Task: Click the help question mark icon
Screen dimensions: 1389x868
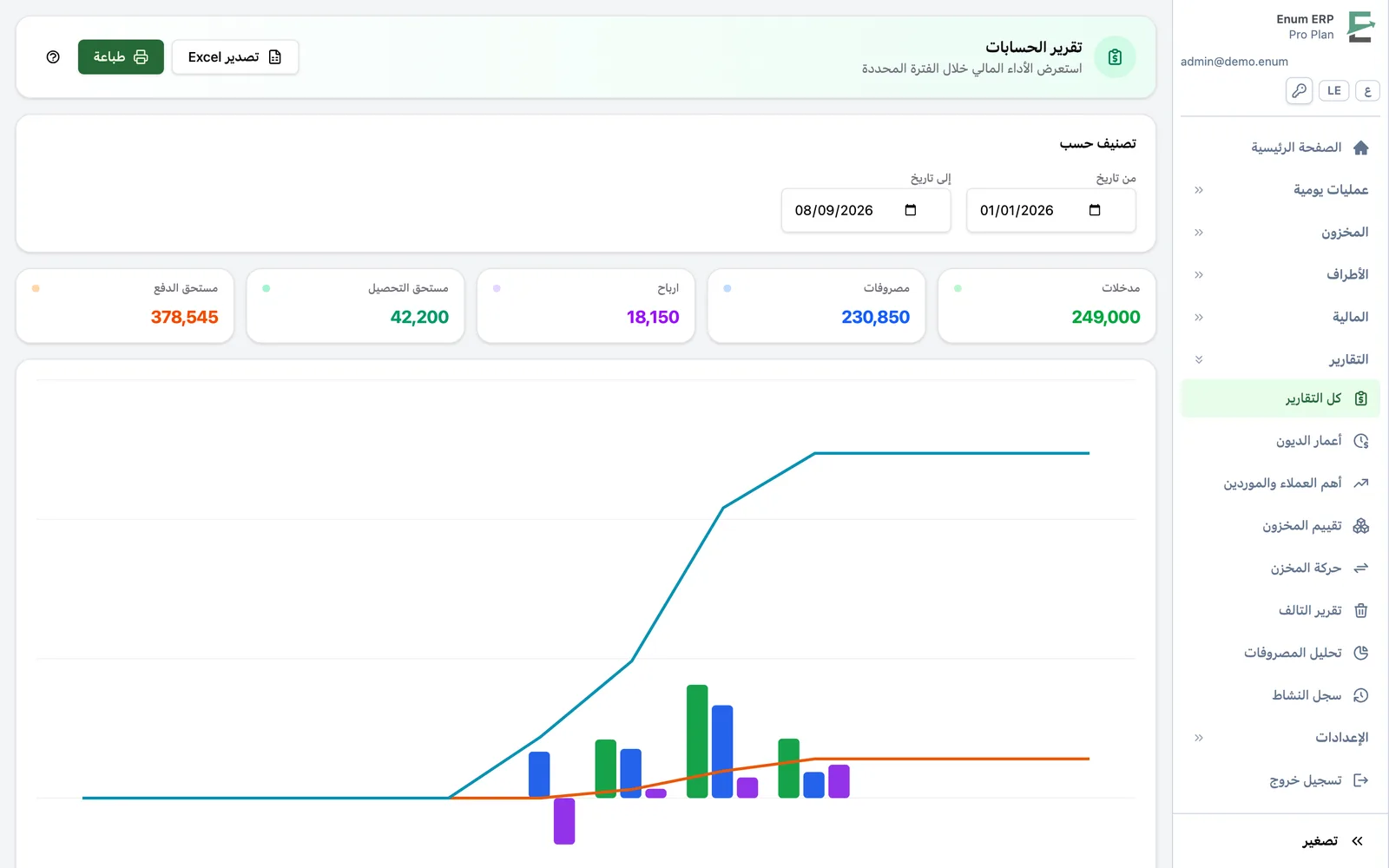Action: (x=53, y=57)
